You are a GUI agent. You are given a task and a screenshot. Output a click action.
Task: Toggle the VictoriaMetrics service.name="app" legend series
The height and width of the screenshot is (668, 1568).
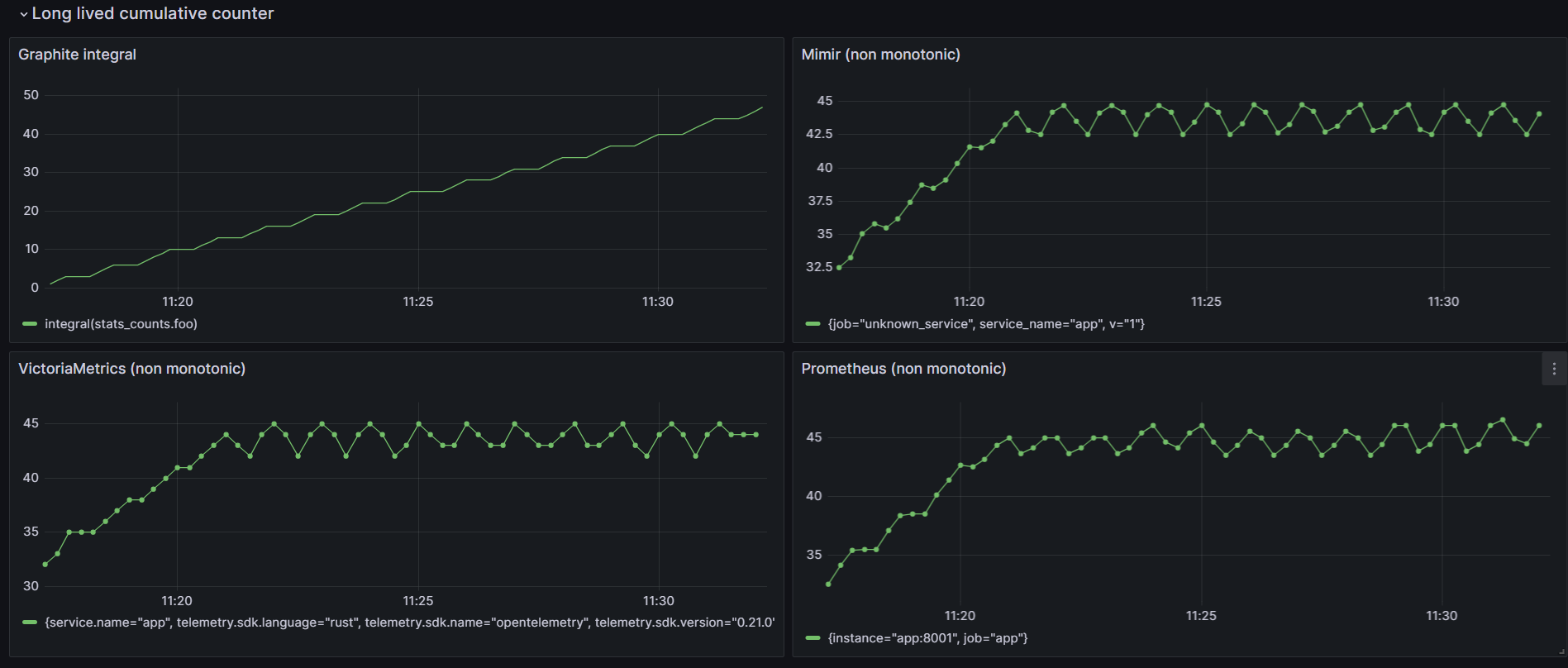pos(409,623)
